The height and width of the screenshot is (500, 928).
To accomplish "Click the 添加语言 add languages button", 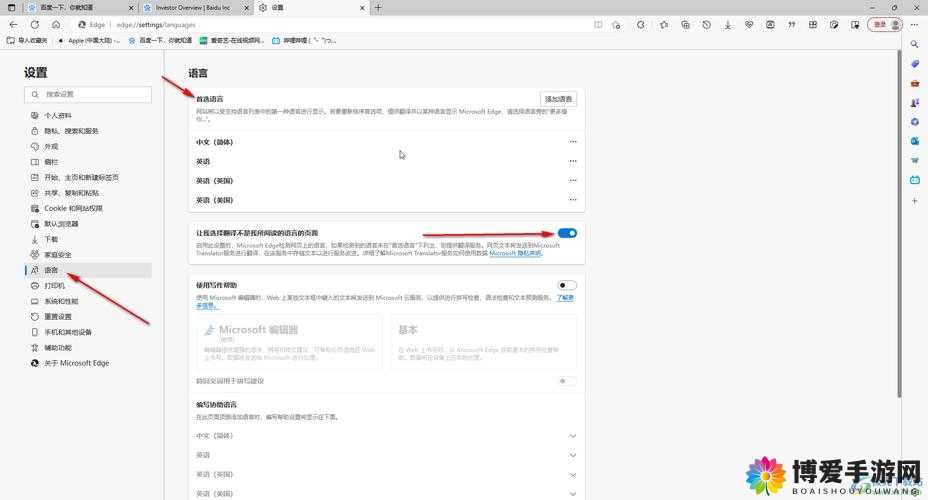I will click(x=558, y=99).
